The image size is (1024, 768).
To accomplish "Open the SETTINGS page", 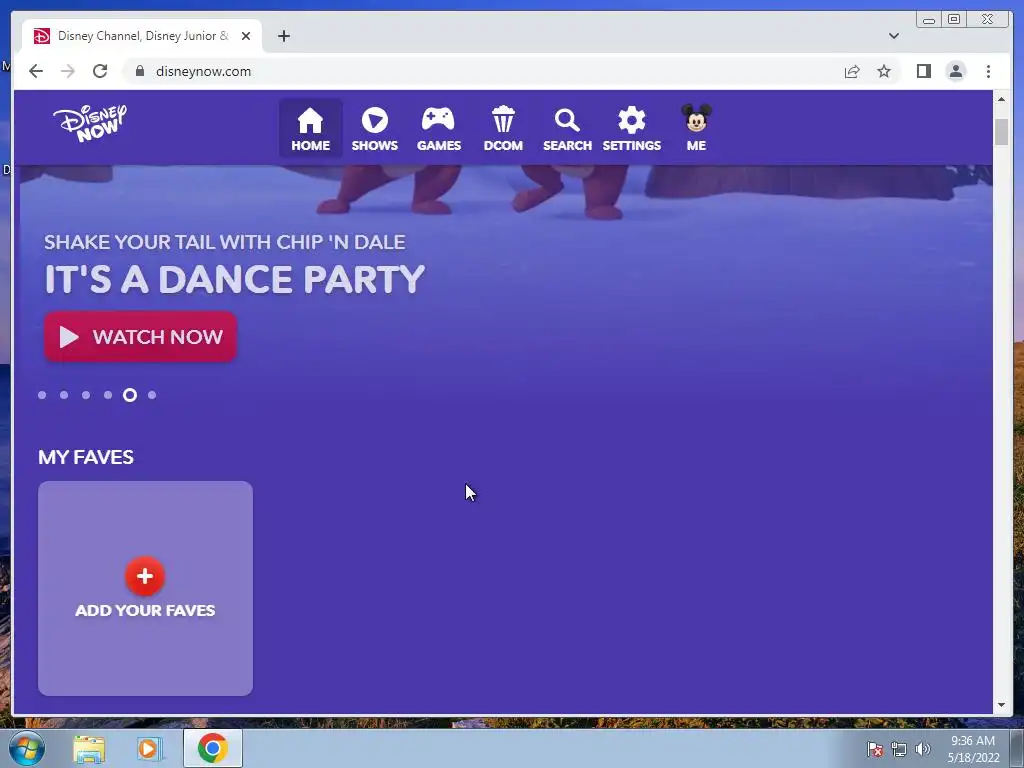I will tap(632, 128).
